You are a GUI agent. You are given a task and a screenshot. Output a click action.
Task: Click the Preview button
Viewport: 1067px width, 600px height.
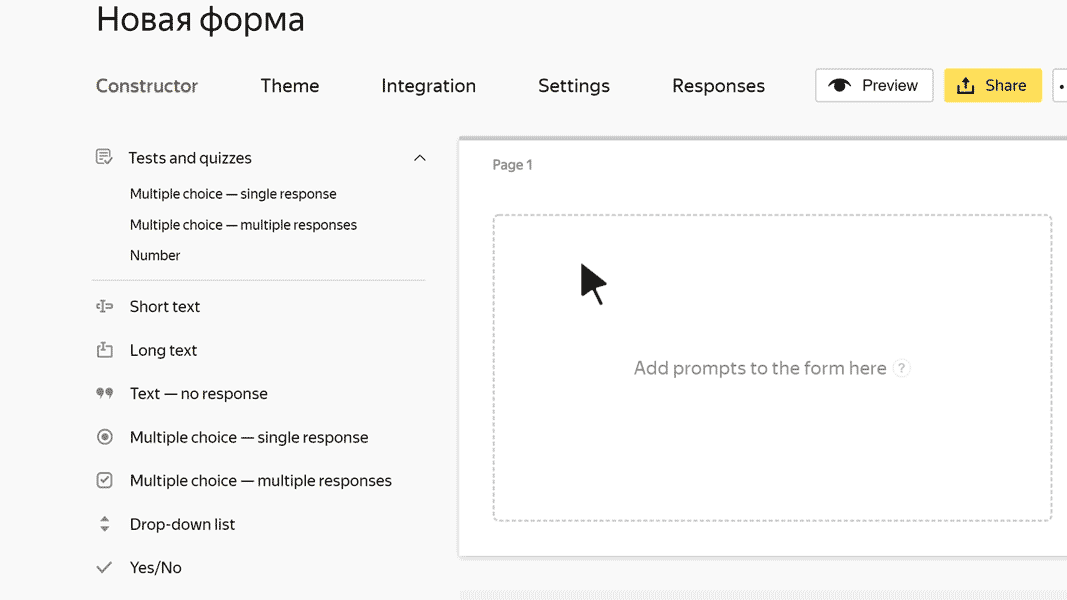pos(874,86)
